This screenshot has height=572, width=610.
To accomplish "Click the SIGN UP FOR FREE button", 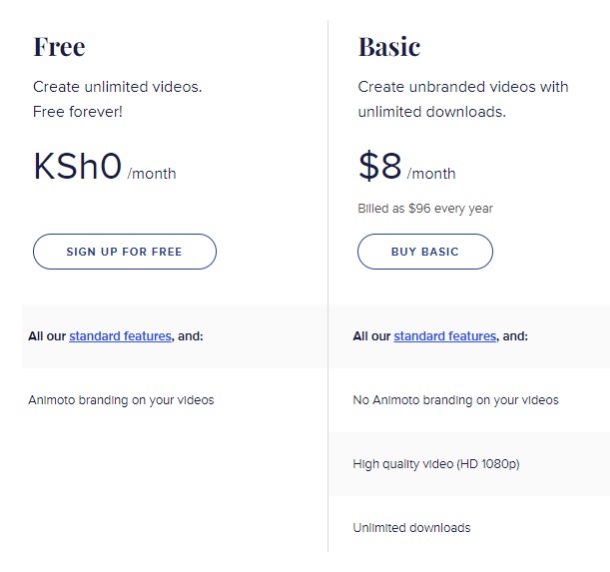I will 125,251.
